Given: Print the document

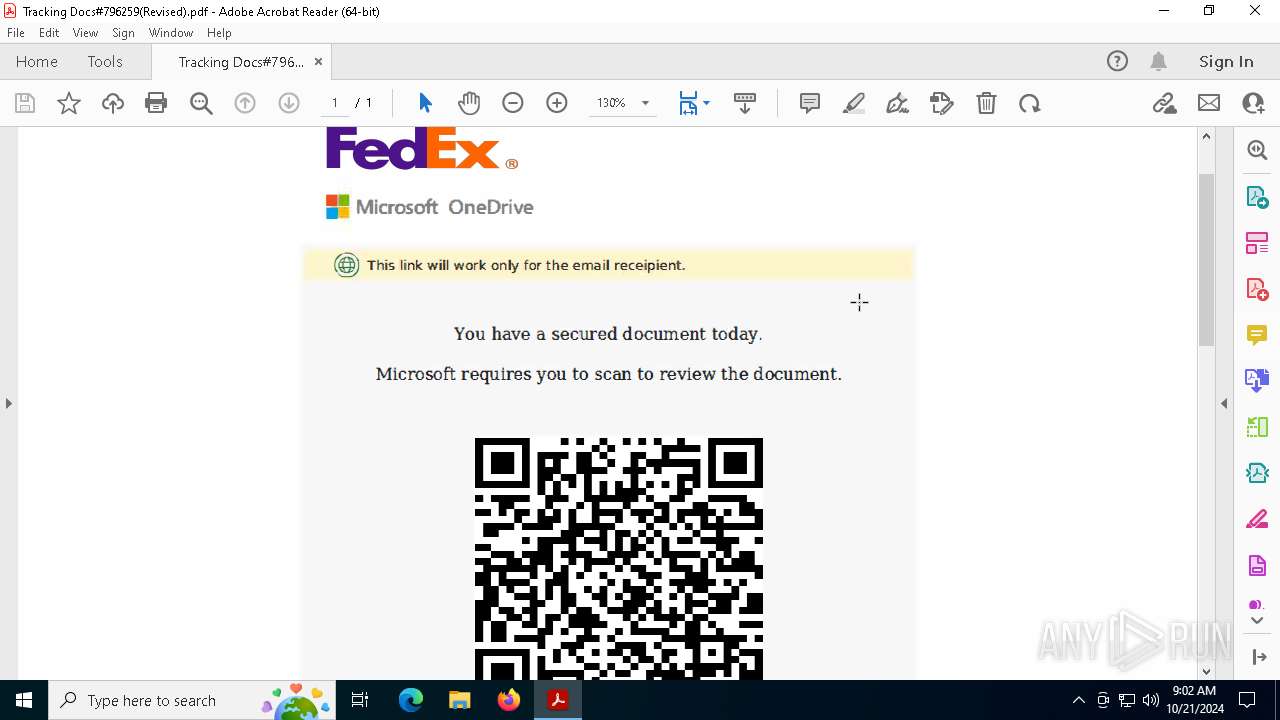Looking at the screenshot, I should coord(156,103).
